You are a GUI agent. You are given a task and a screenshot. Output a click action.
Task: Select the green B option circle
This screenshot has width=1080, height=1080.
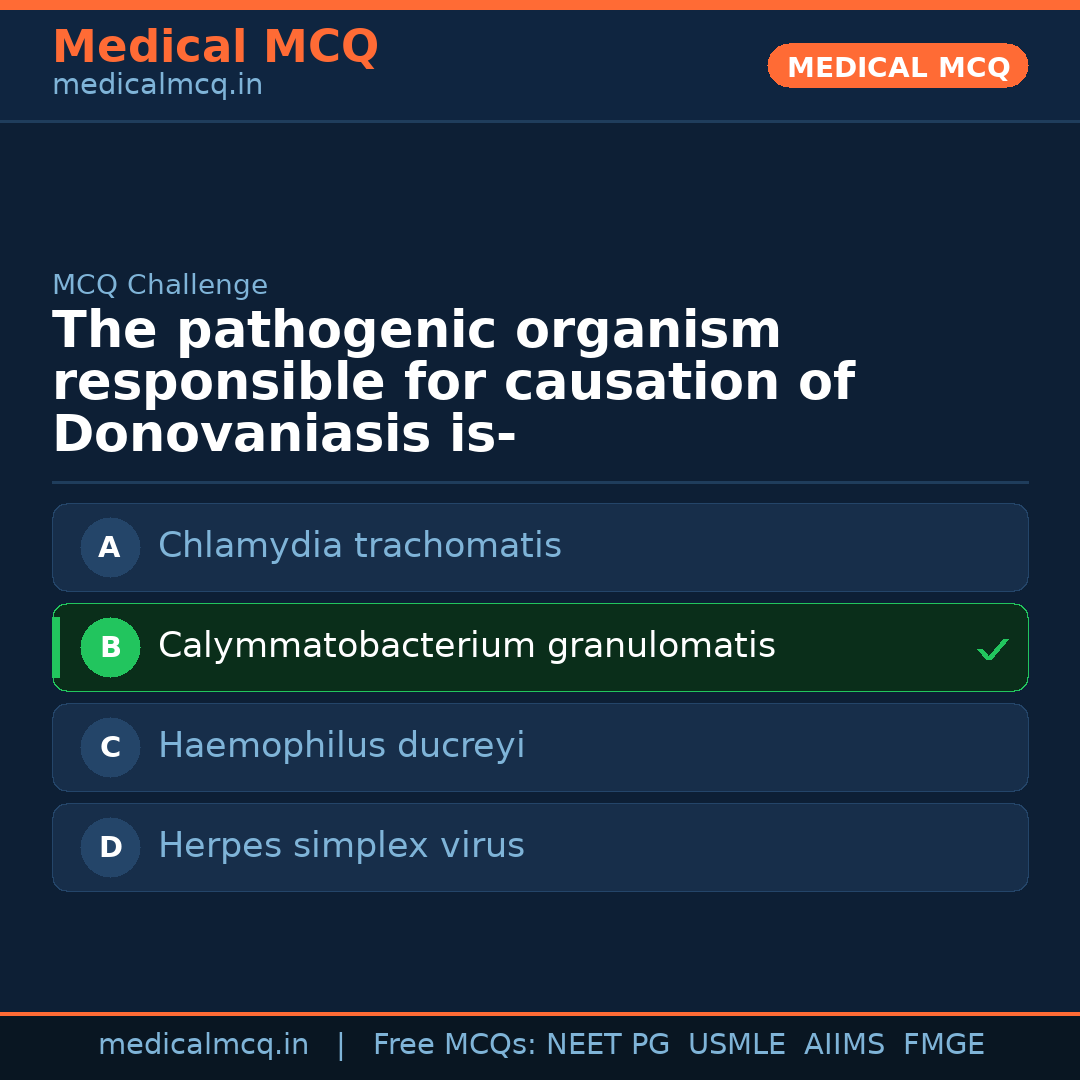[x=110, y=647]
